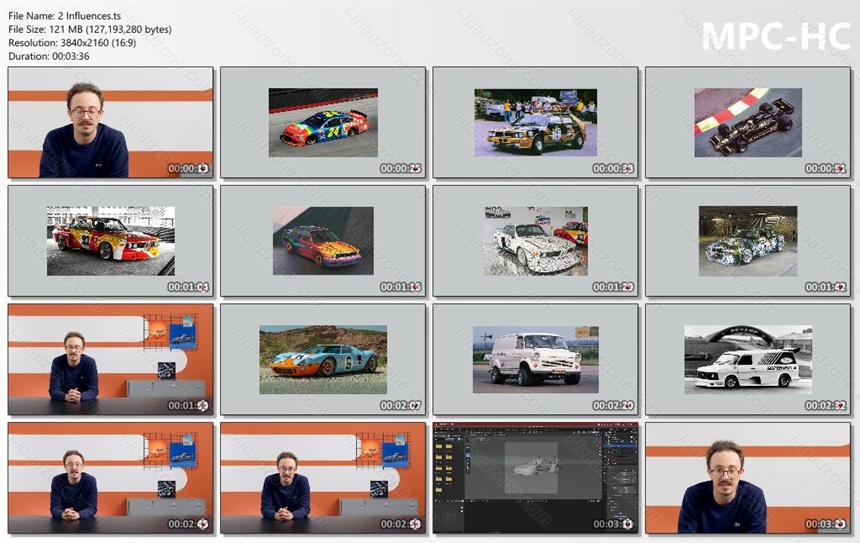This screenshot has height=543, width=860.
Task: Open the multicolored BMW M3 thumbnail at 00:01:16
Action: pyautogui.click(x=323, y=241)
